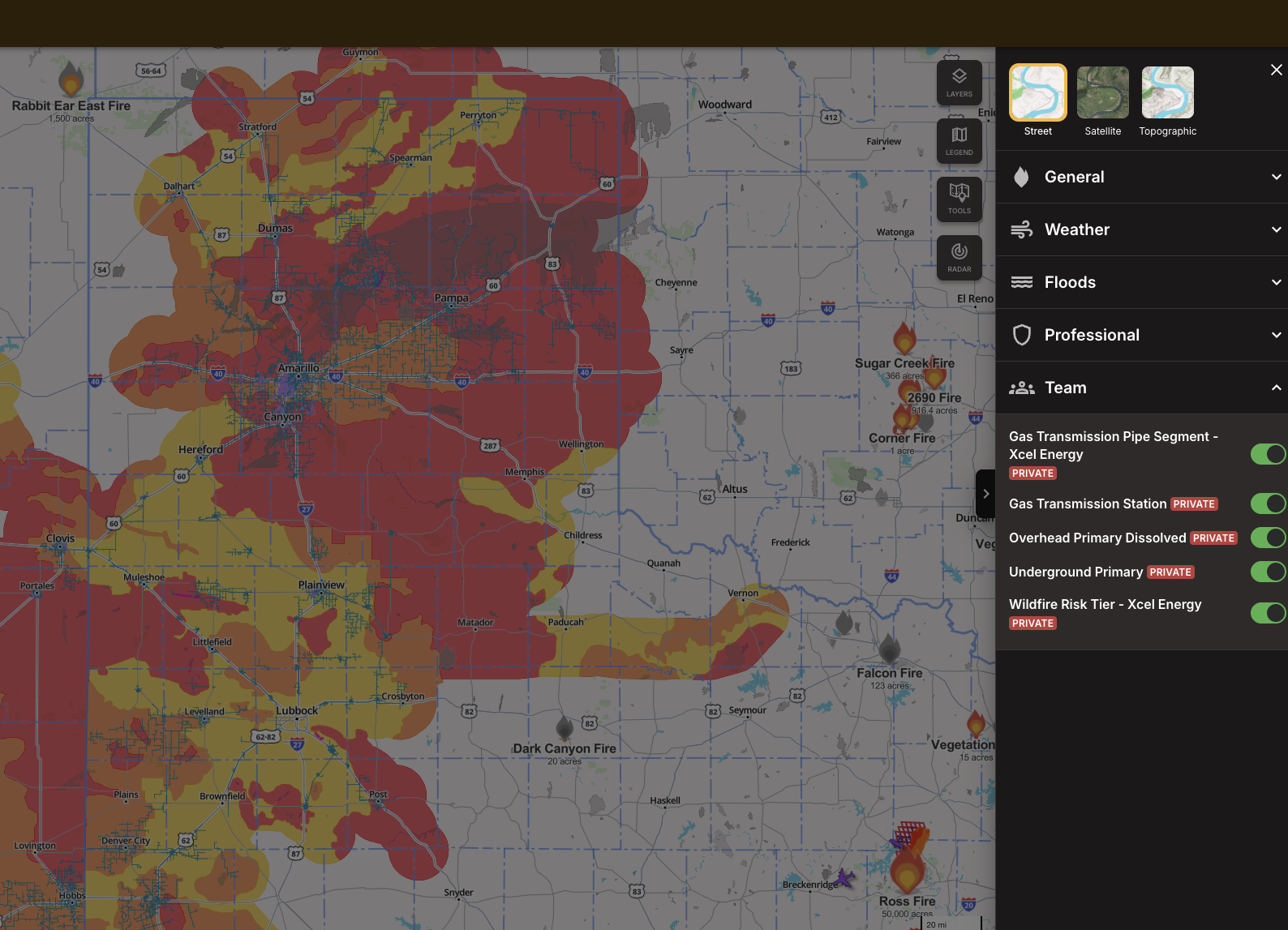The height and width of the screenshot is (930, 1288).
Task: Click PRIVATE badge beside Gas Transmission Station
Action: point(1194,504)
